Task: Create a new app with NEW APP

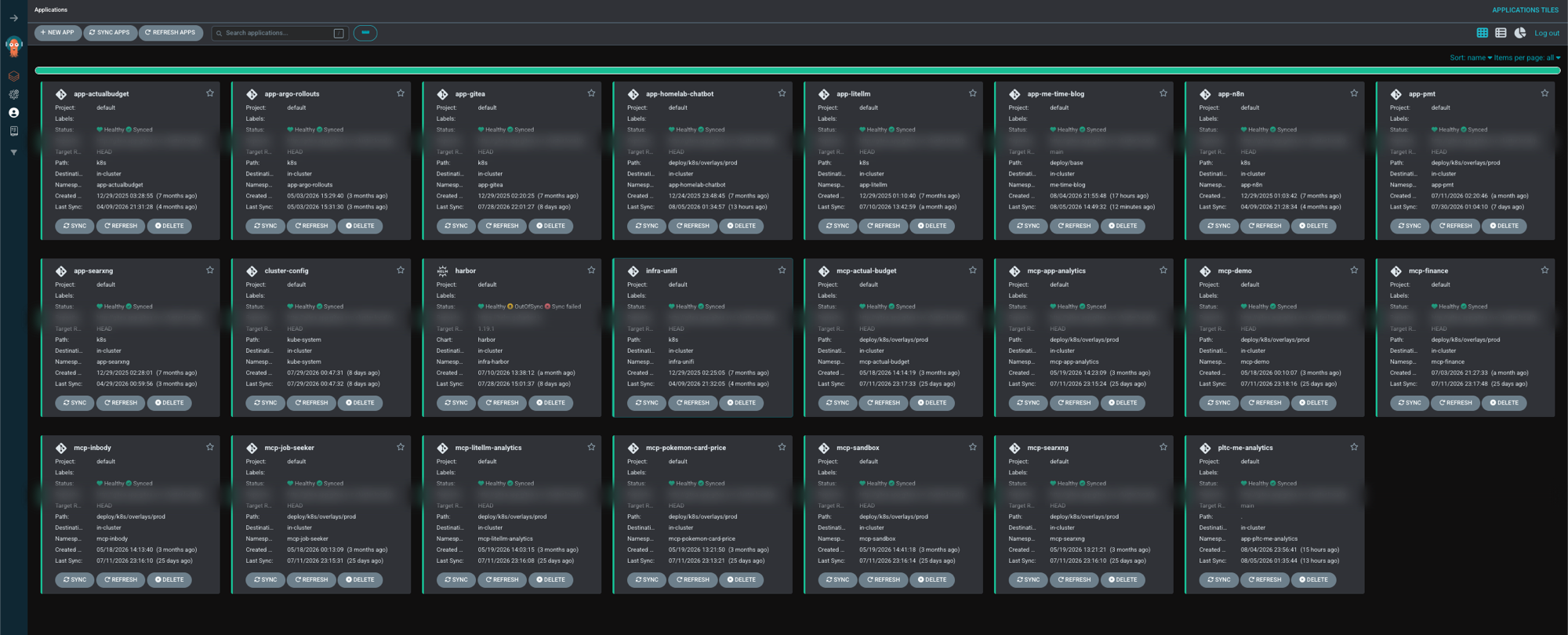Action: tap(58, 33)
